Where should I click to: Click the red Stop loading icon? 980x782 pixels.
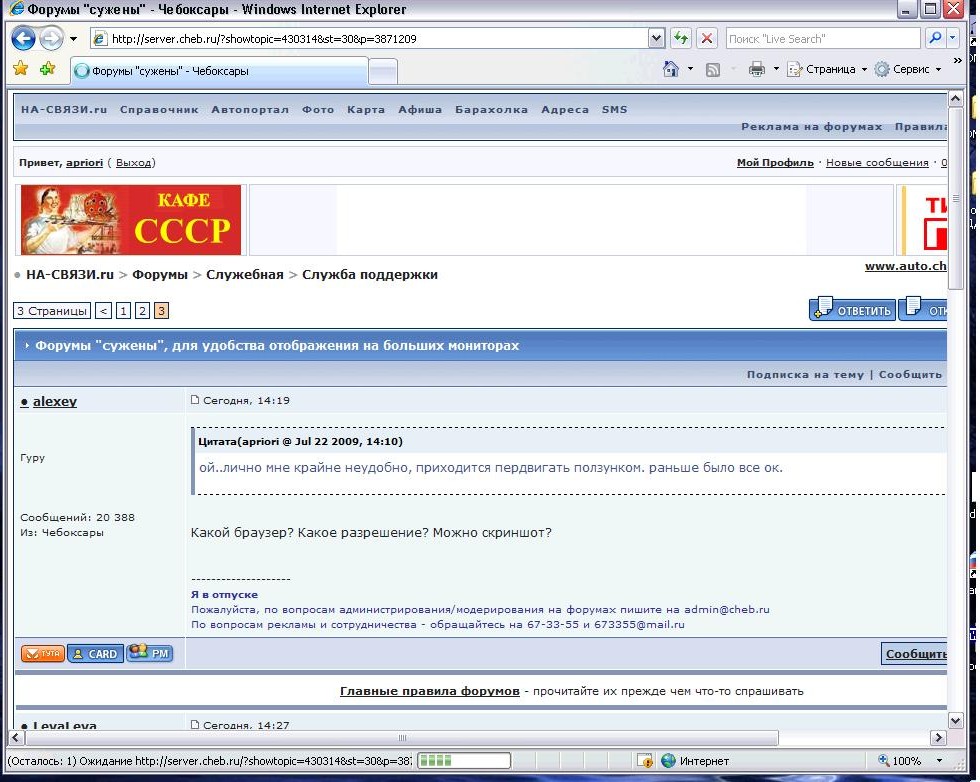coord(707,39)
